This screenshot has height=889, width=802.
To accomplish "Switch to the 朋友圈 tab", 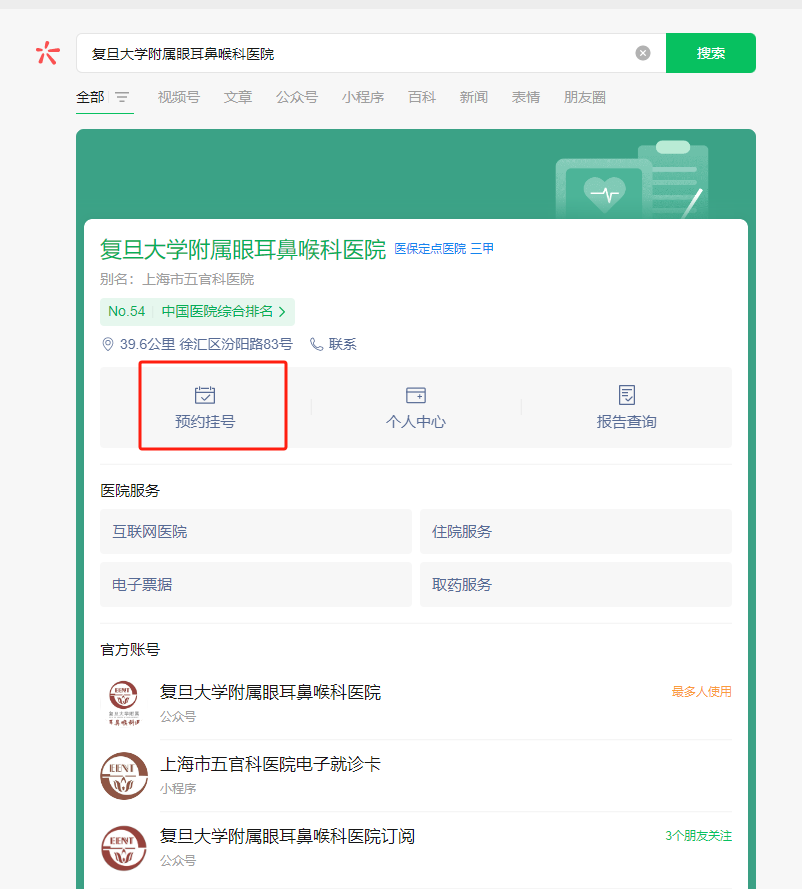I will (584, 98).
